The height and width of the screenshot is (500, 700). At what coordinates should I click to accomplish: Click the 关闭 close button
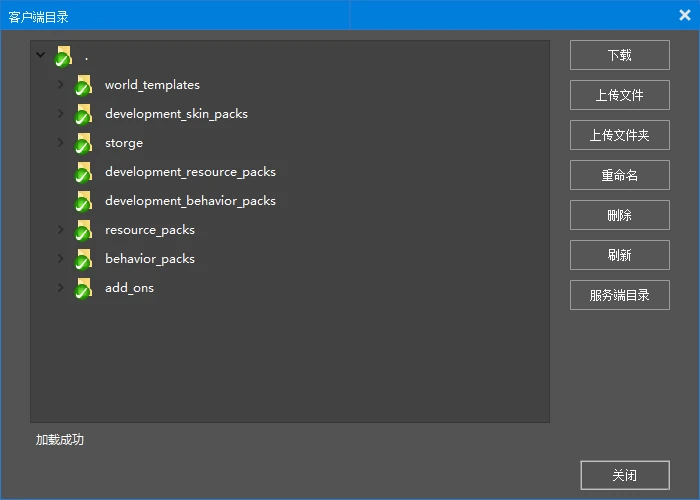click(x=625, y=475)
